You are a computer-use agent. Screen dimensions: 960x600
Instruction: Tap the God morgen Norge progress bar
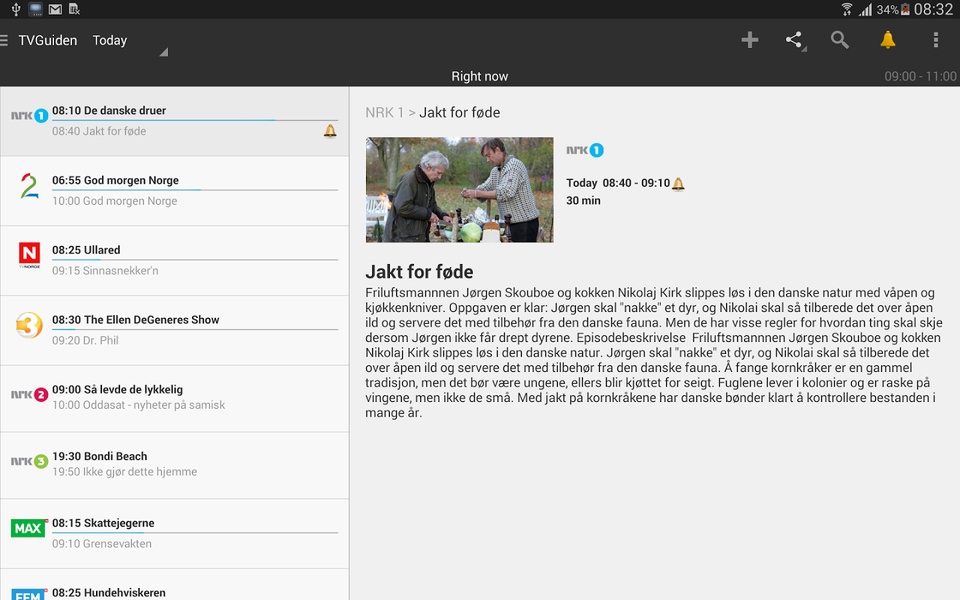click(x=195, y=190)
